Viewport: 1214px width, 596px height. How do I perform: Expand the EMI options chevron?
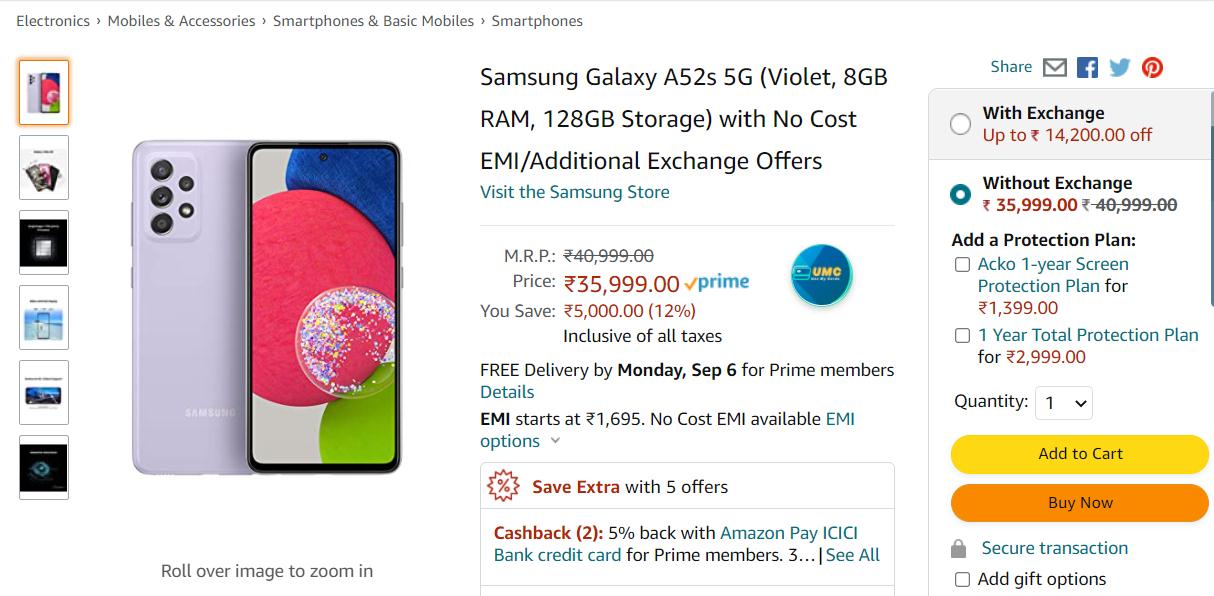(x=556, y=441)
